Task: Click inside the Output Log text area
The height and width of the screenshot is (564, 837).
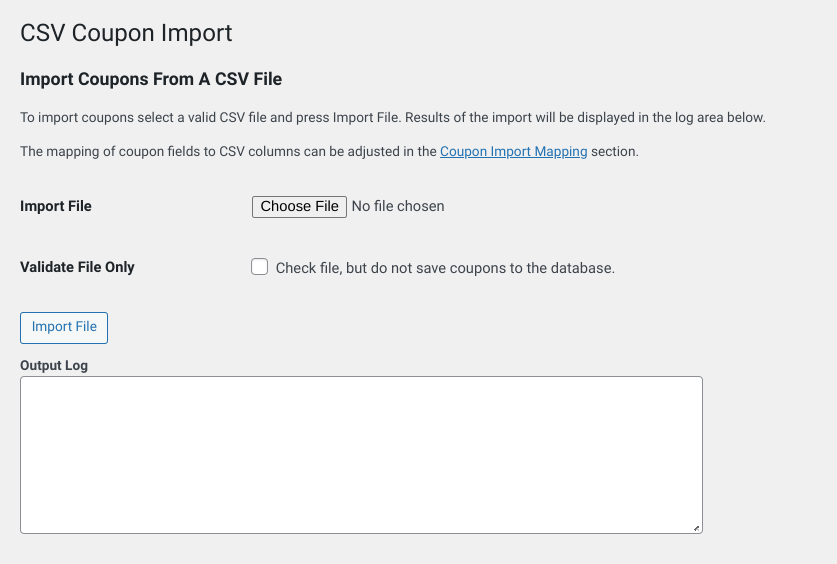Action: (x=360, y=454)
